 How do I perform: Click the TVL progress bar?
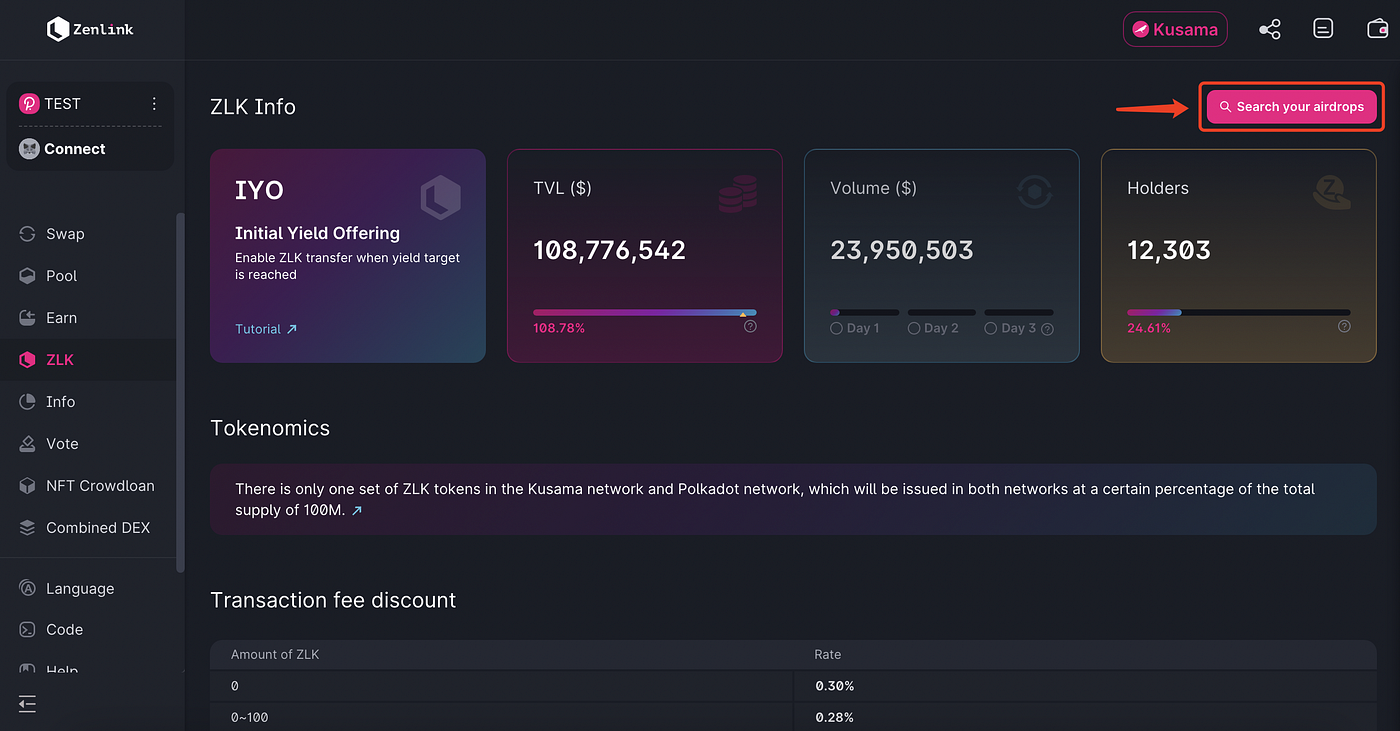644,313
